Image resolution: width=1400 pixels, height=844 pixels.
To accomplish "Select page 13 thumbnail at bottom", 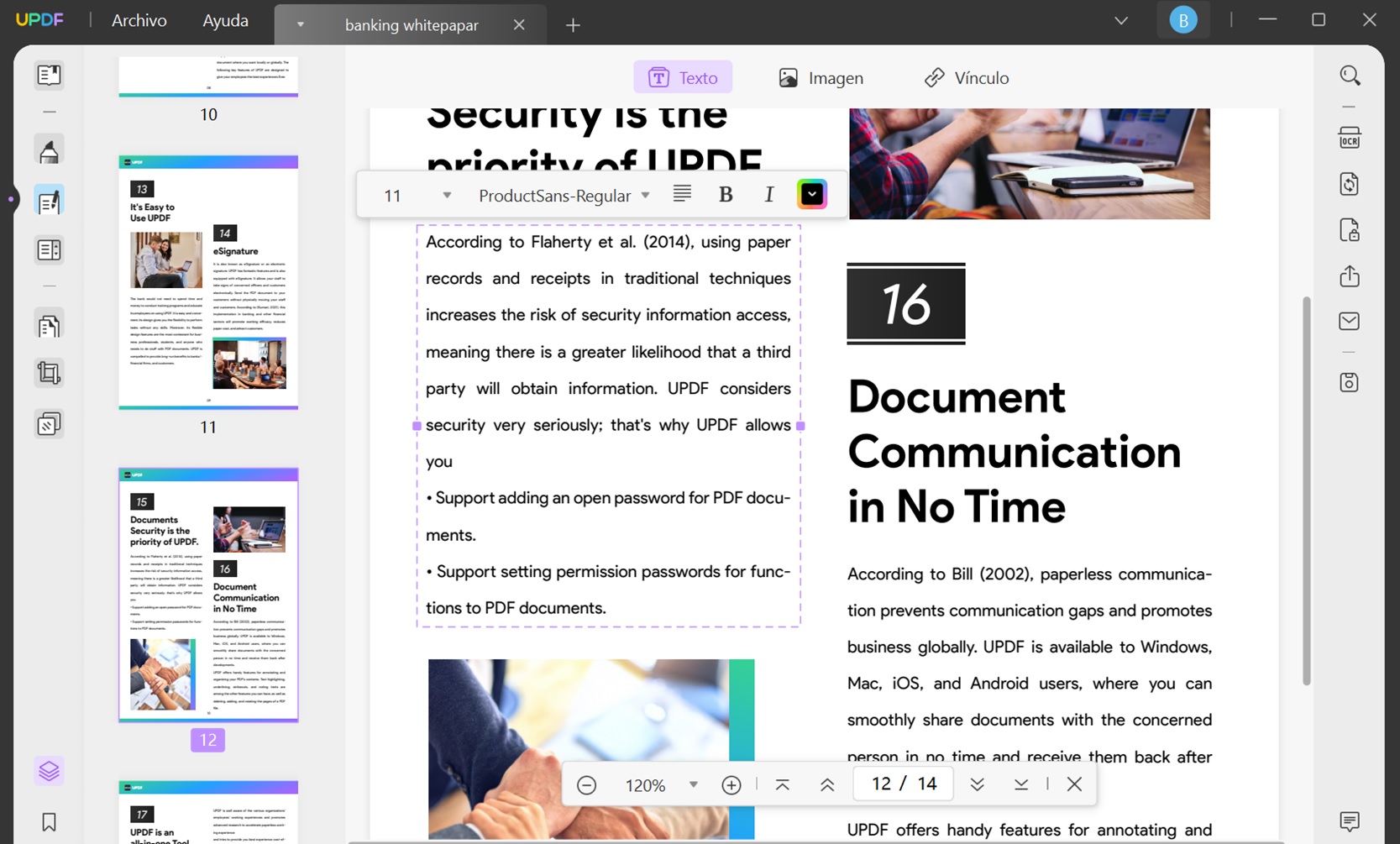I will [x=208, y=811].
